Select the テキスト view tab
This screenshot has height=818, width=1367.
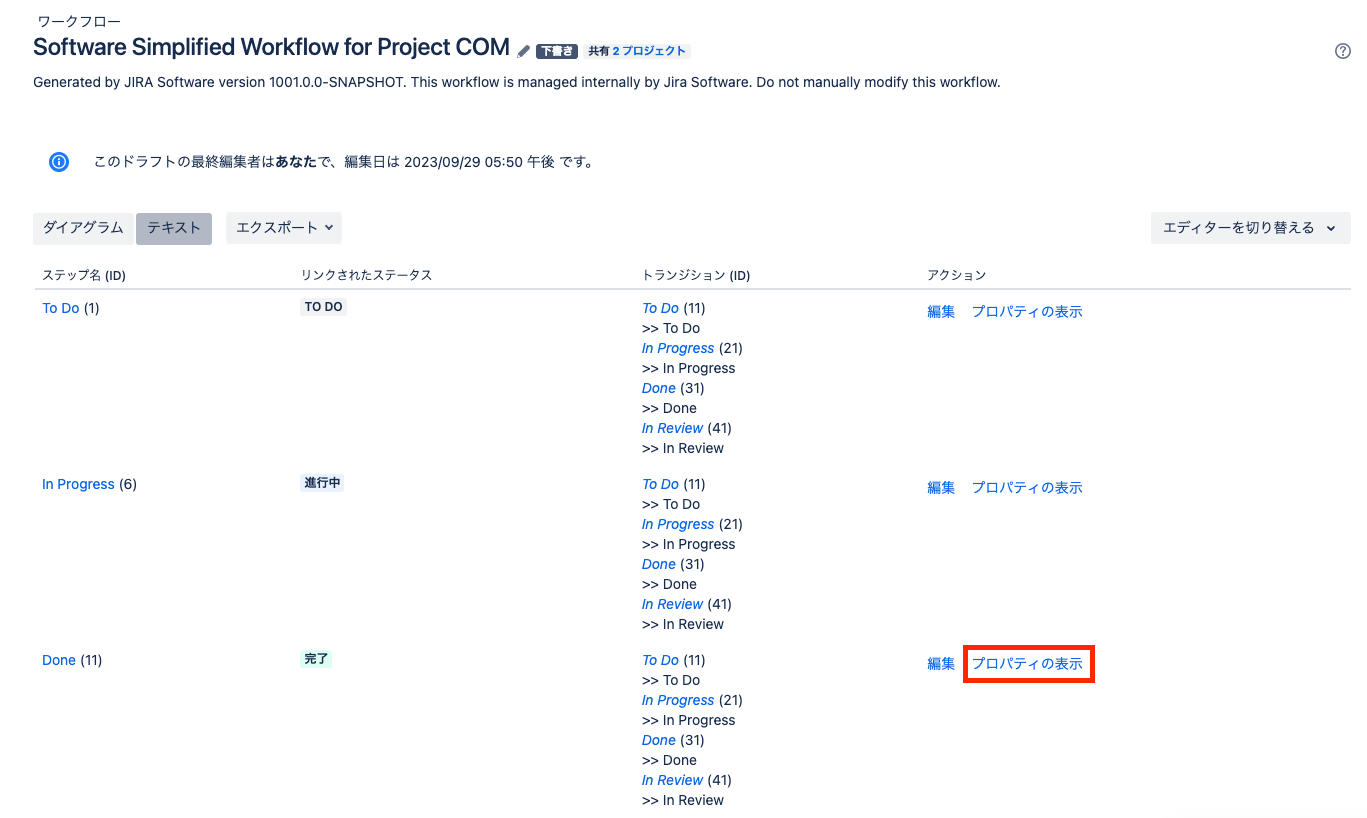[x=174, y=228]
